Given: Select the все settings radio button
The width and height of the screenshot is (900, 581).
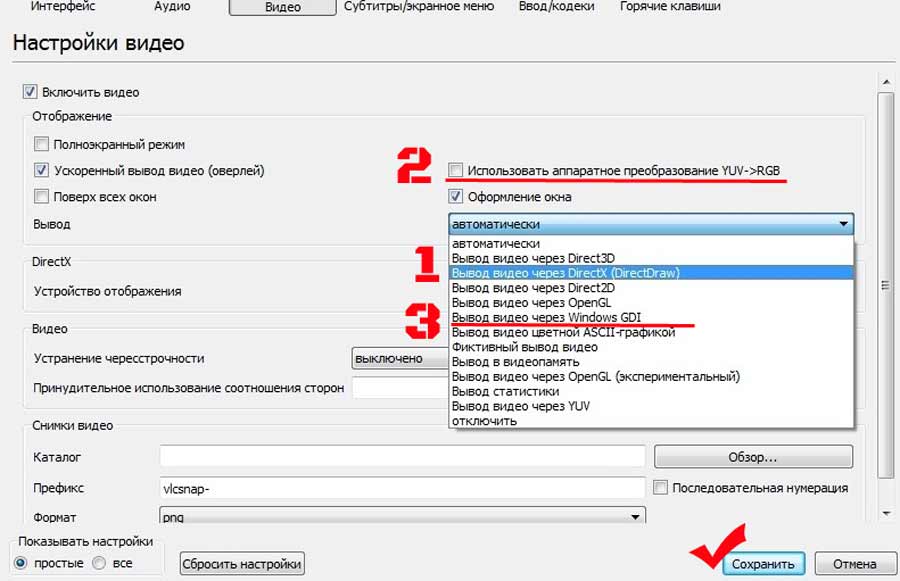Looking at the screenshot, I should click(99, 563).
